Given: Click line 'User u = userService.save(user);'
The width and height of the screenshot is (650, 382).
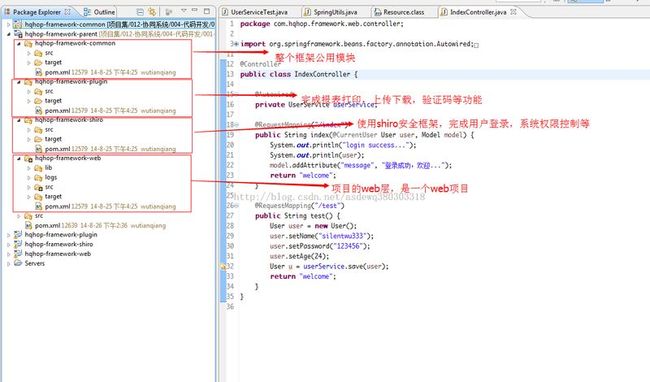Looking at the screenshot, I should click(329, 266).
